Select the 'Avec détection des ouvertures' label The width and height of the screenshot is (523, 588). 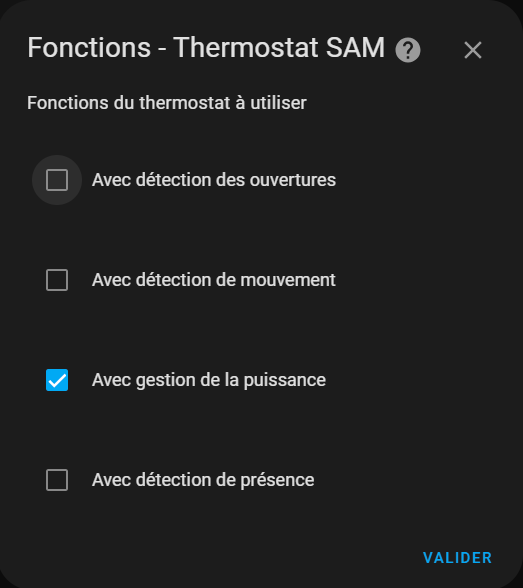(214, 180)
